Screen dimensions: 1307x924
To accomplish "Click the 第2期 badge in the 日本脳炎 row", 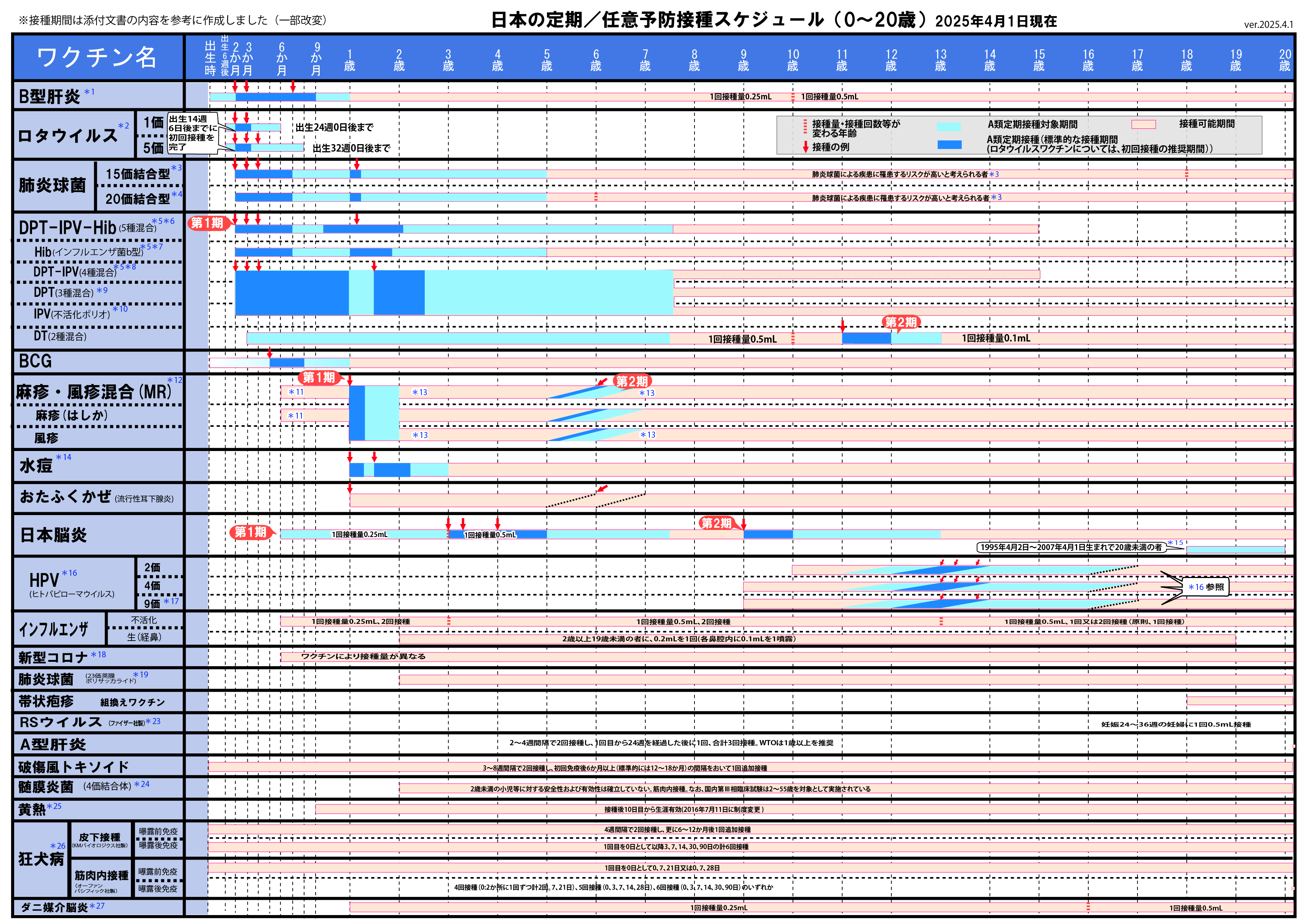I will coord(716,523).
